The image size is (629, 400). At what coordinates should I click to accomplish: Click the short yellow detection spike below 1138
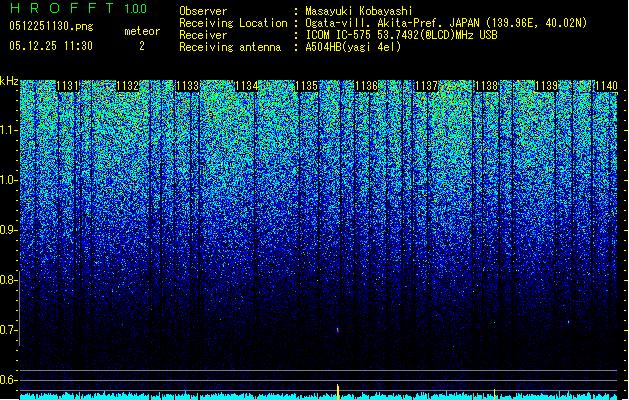[x=494, y=394]
